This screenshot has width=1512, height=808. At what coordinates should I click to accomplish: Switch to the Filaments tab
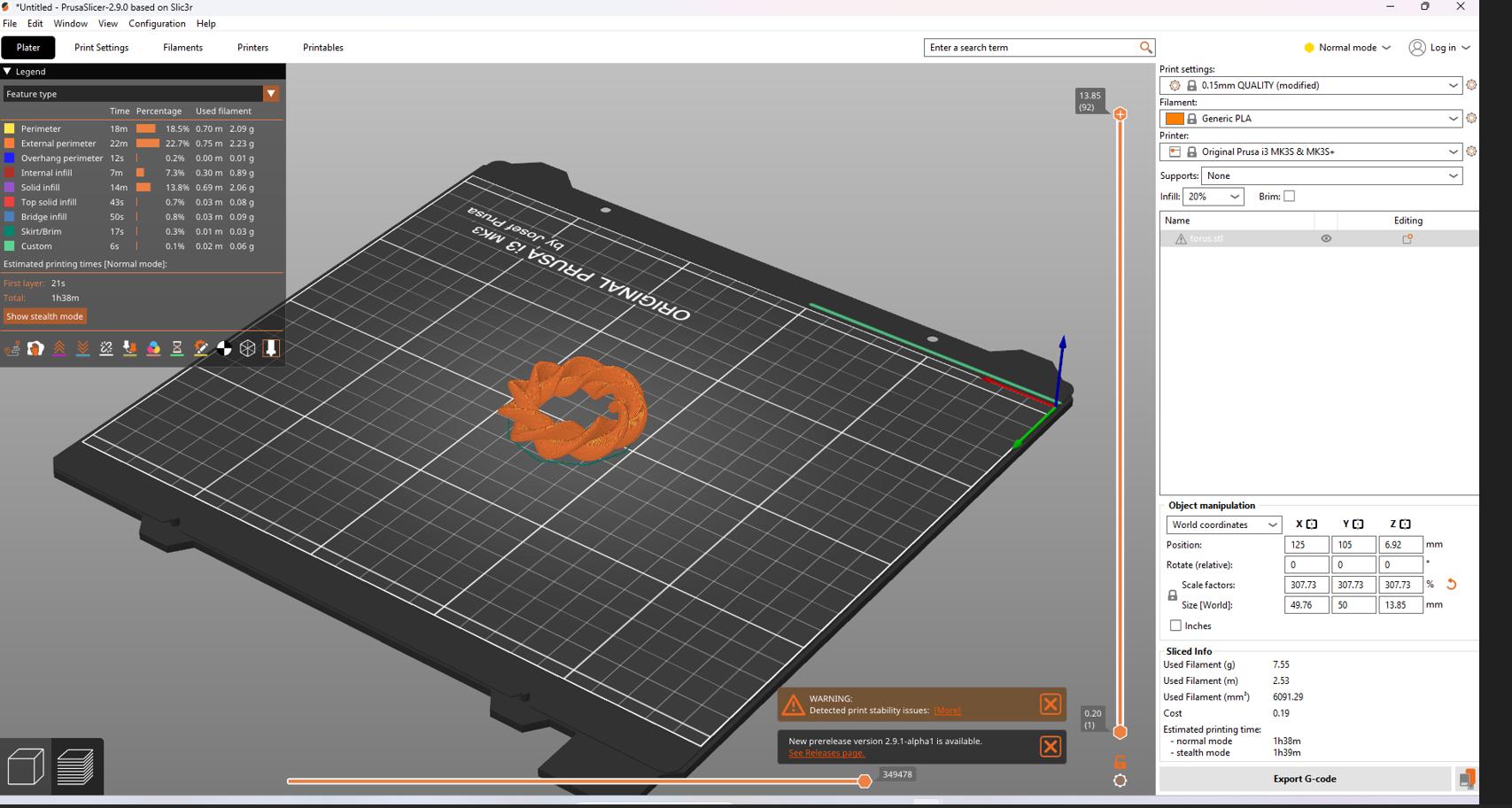(182, 47)
